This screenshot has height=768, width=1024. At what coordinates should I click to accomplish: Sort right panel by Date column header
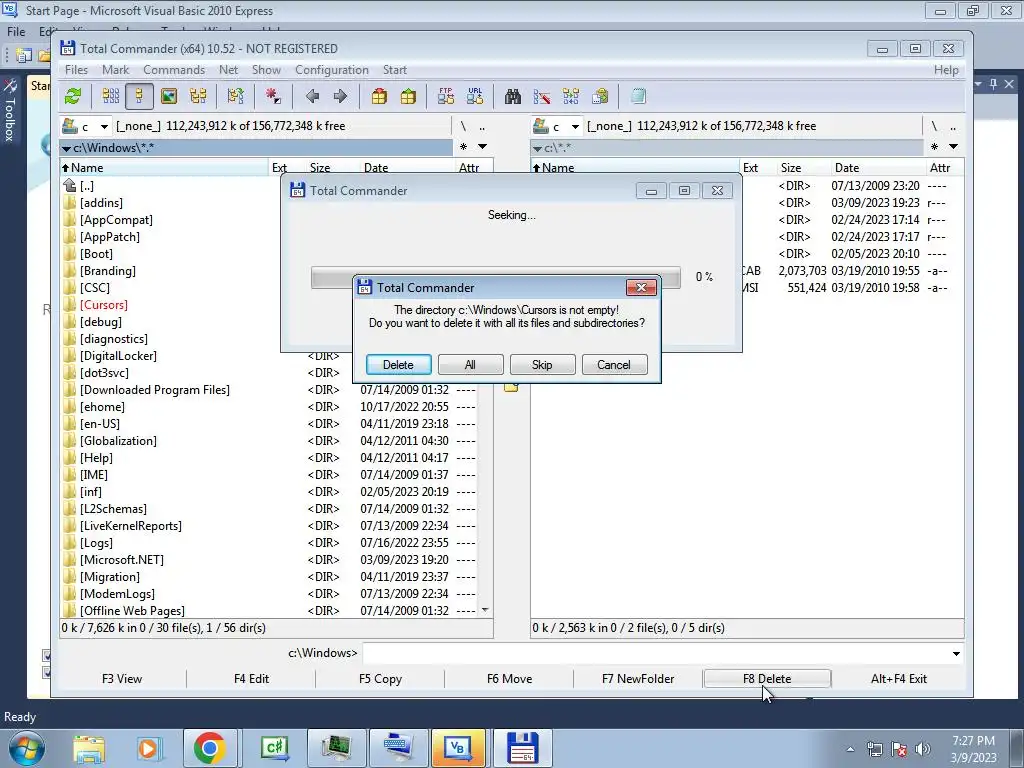[878, 168]
